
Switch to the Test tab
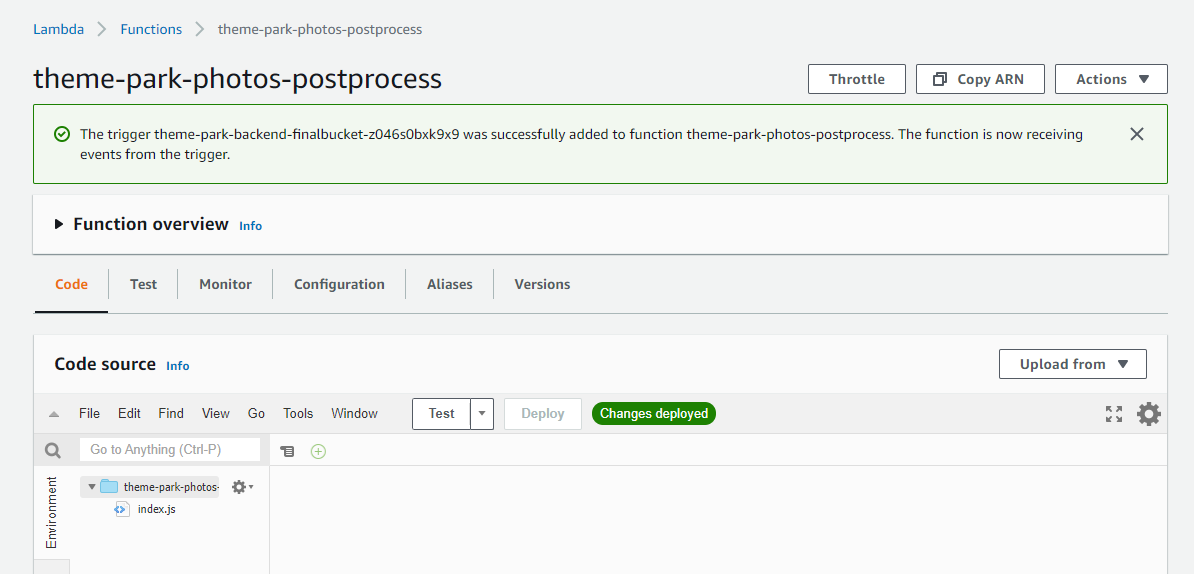143,284
